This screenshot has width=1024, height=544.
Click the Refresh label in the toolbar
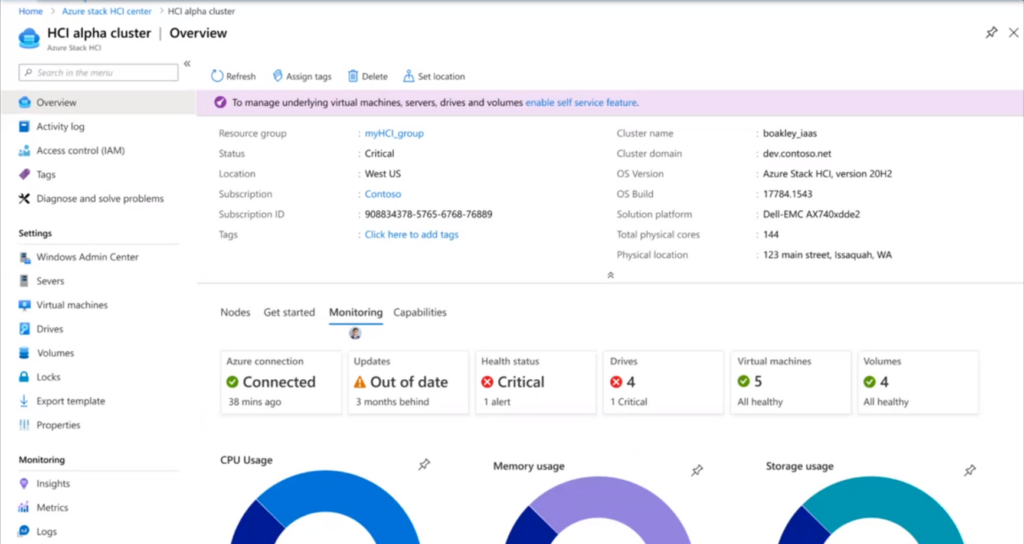[241, 76]
